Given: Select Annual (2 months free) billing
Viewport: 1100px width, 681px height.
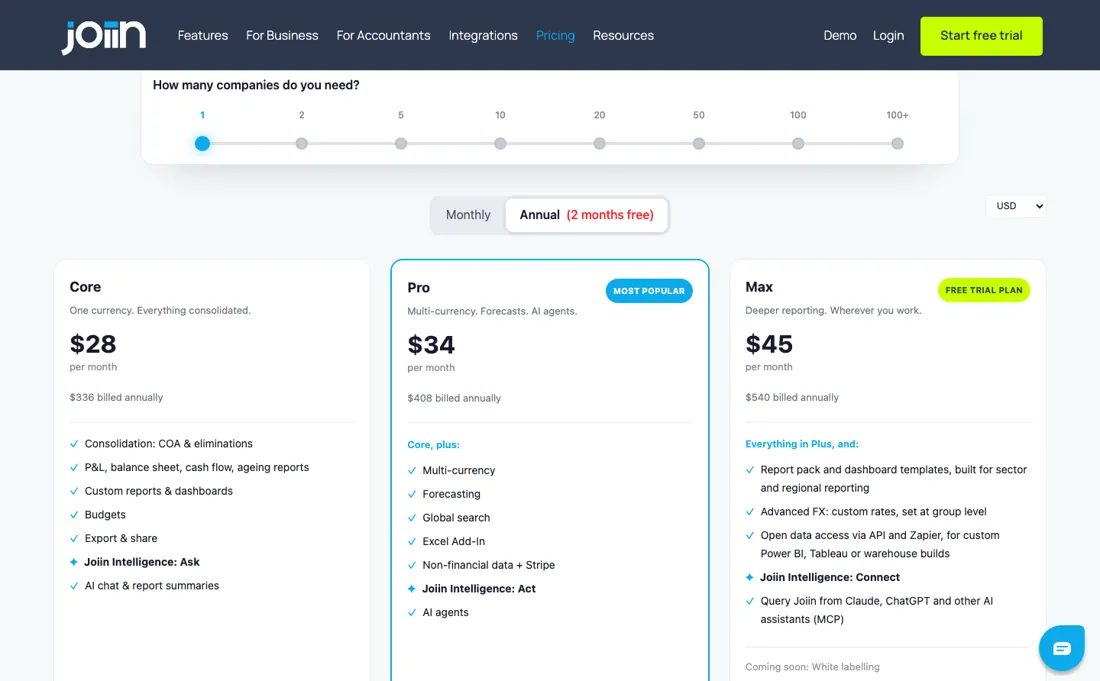Looking at the screenshot, I should (x=586, y=215).
